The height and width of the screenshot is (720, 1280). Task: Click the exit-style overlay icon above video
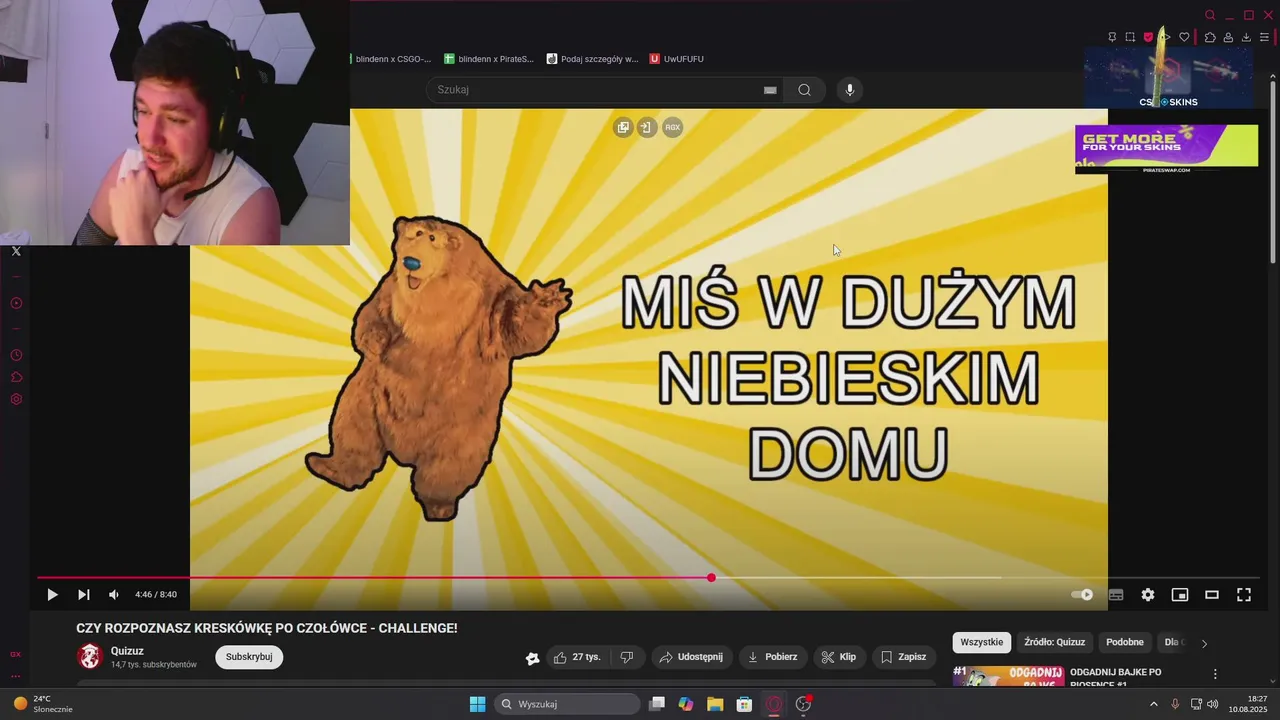click(647, 127)
